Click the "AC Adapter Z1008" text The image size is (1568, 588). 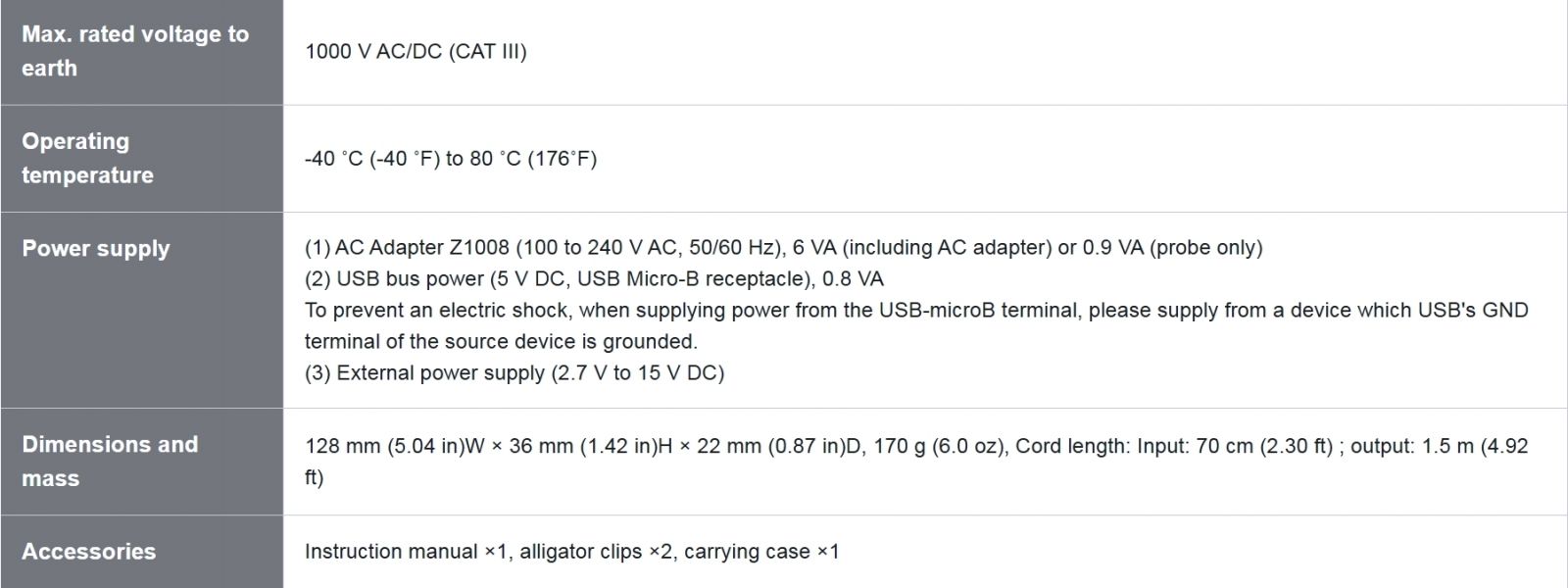pos(421,248)
